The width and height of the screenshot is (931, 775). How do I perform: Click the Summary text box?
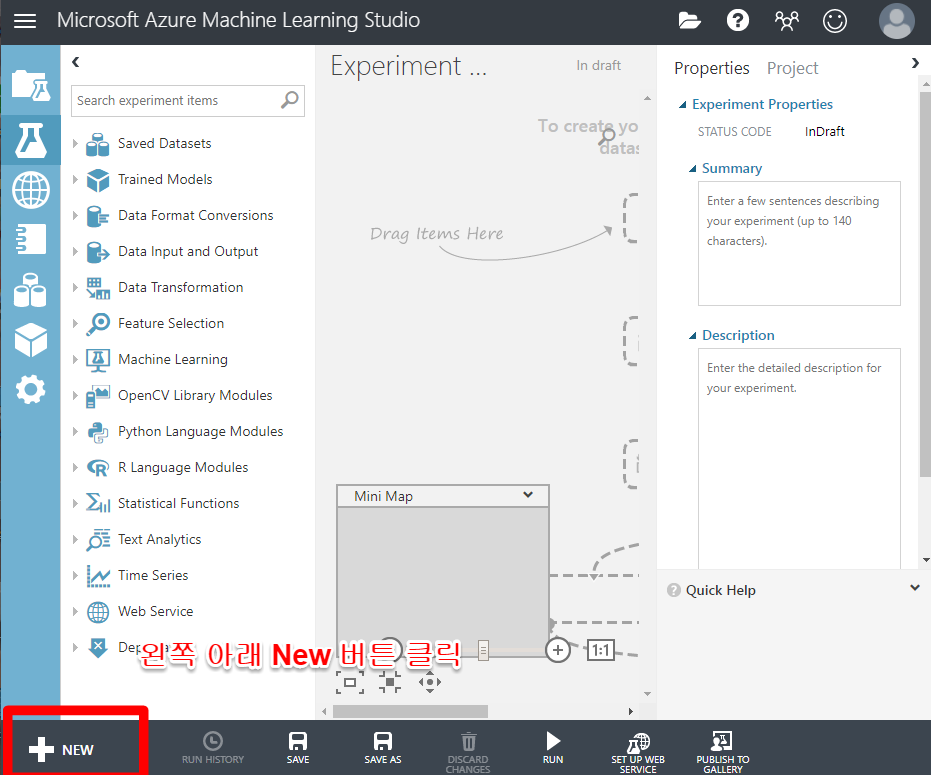coord(799,243)
